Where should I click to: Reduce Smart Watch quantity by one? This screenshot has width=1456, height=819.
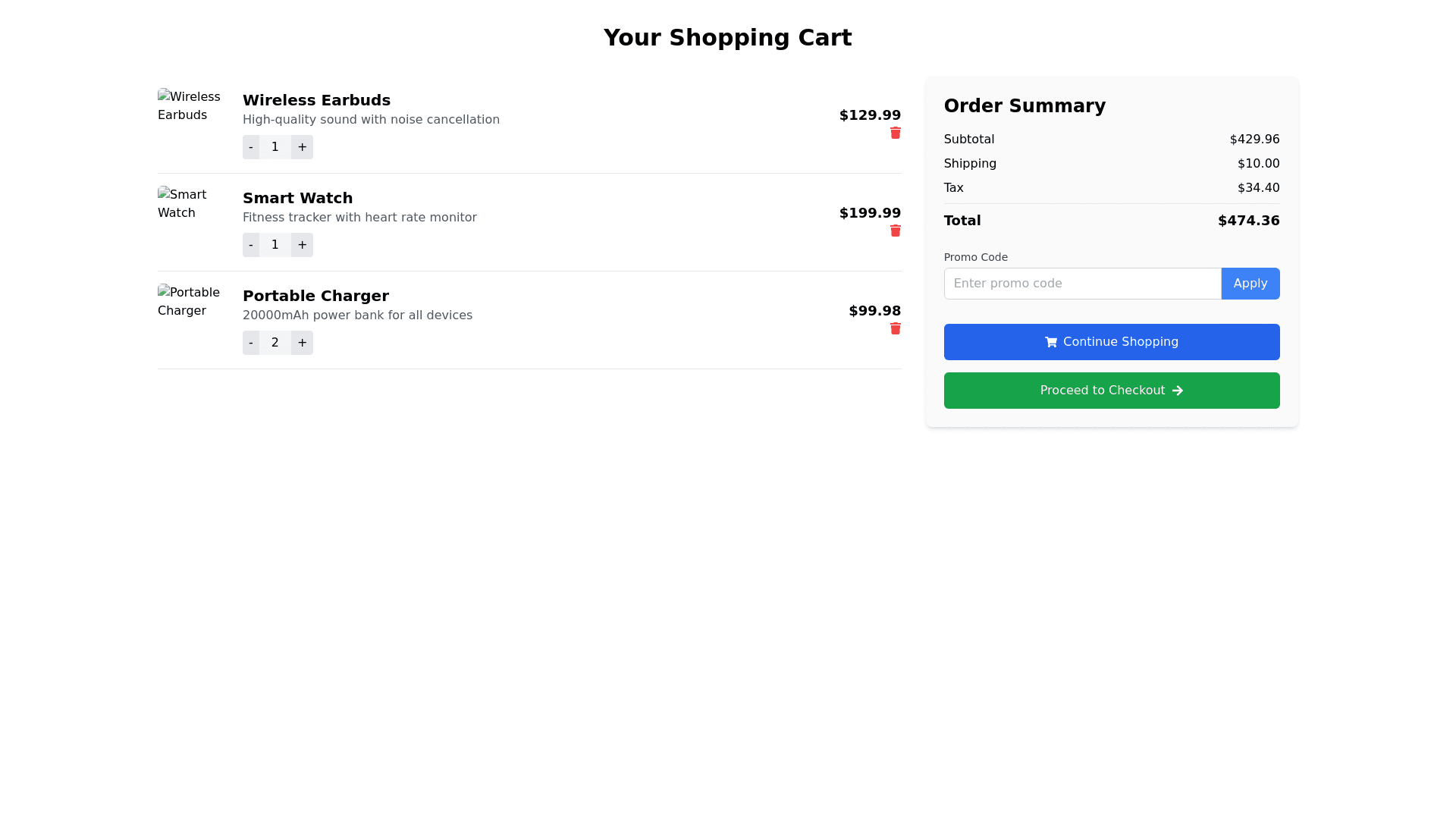click(x=251, y=245)
